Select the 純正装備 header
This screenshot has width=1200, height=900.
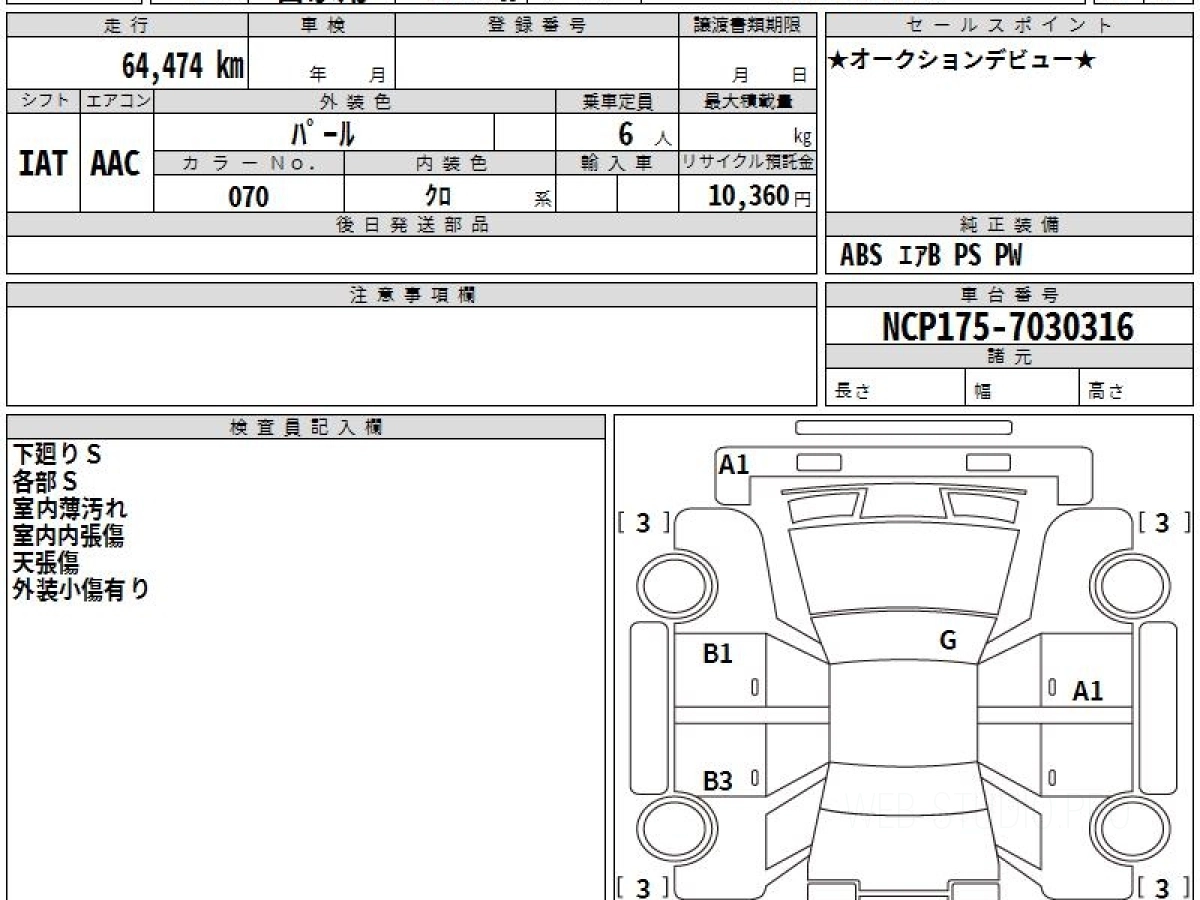1009,225
